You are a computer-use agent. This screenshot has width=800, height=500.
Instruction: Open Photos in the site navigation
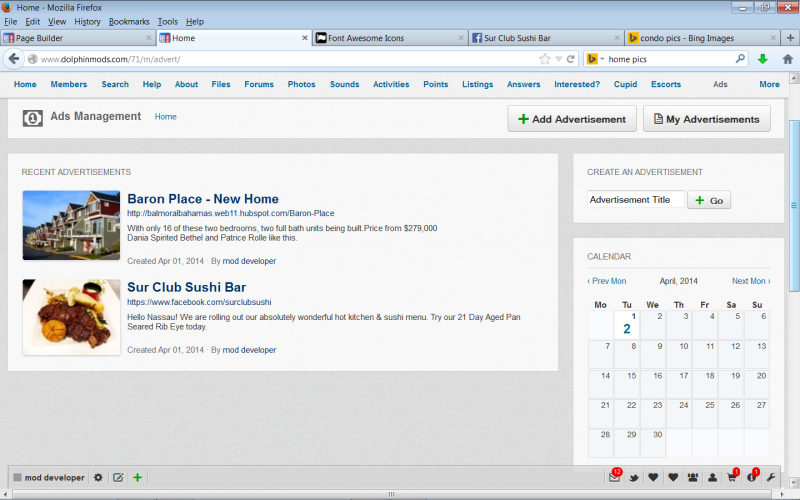click(x=301, y=84)
